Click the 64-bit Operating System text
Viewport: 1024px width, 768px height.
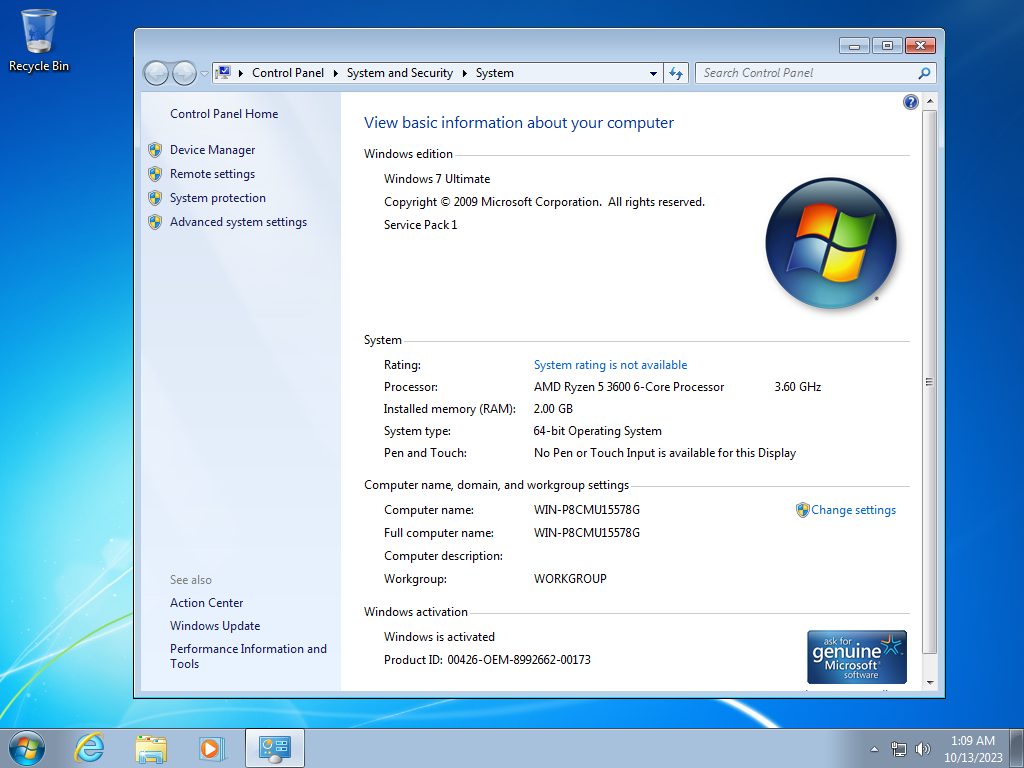click(x=598, y=431)
